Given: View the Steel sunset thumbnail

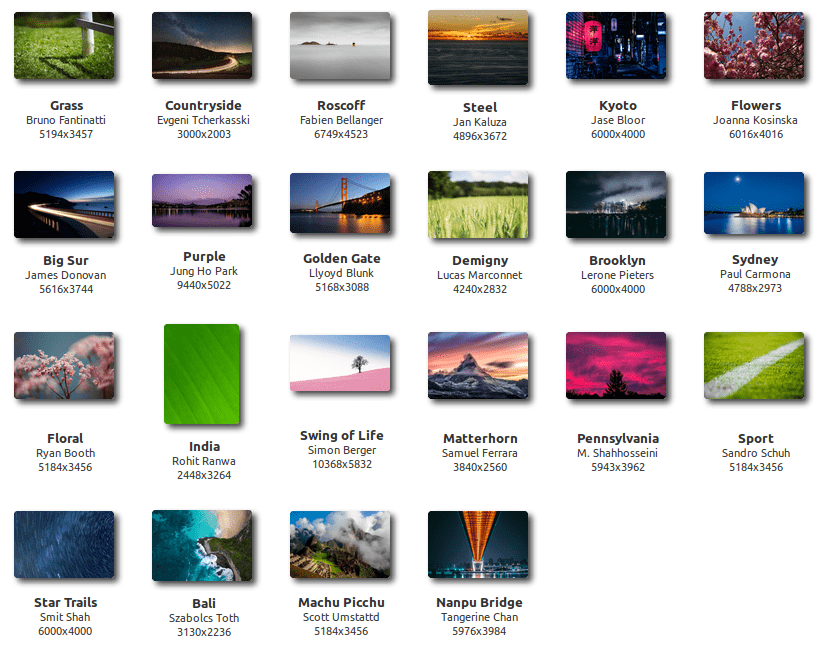Looking at the screenshot, I should click(479, 45).
